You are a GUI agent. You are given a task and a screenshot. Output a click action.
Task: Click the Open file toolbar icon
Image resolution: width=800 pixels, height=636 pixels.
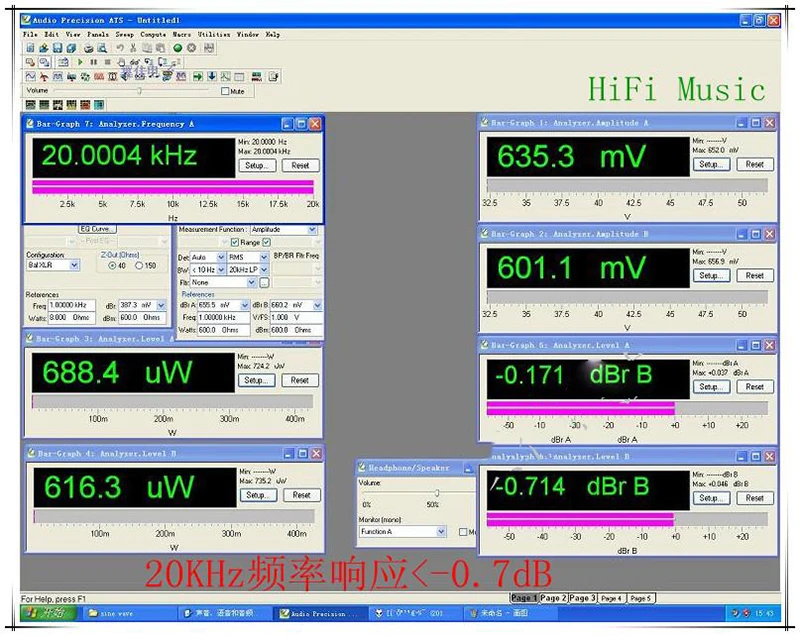pyautogui.click(x=43, y=48)
